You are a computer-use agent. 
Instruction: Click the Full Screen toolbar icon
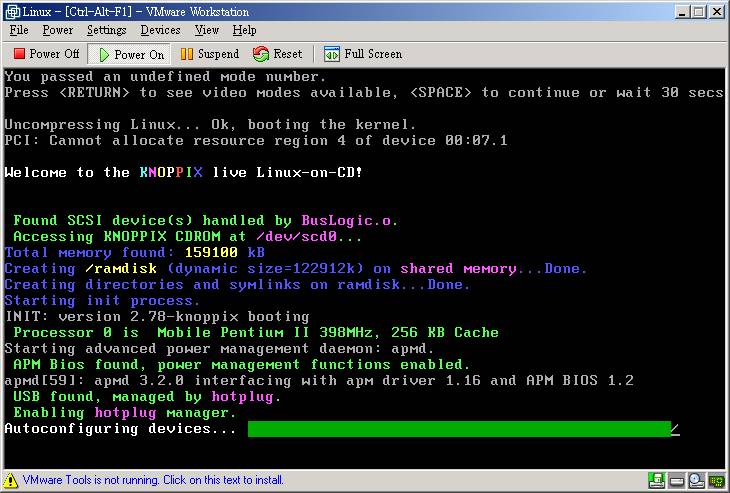point(331,54)
